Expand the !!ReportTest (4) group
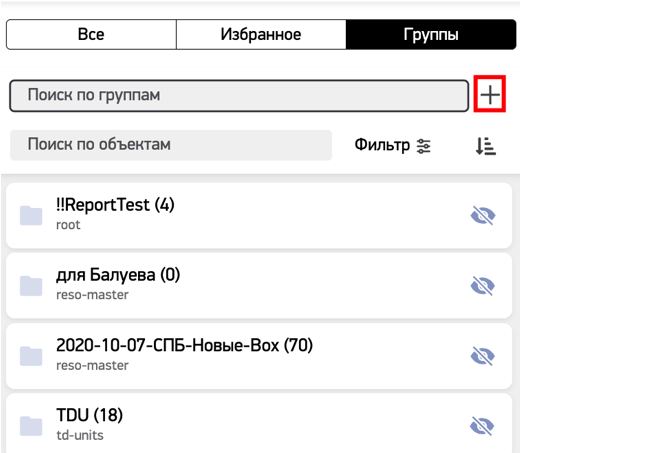This screenshot has height=453, width=646. pyautogui.click(x=115, y=205)
